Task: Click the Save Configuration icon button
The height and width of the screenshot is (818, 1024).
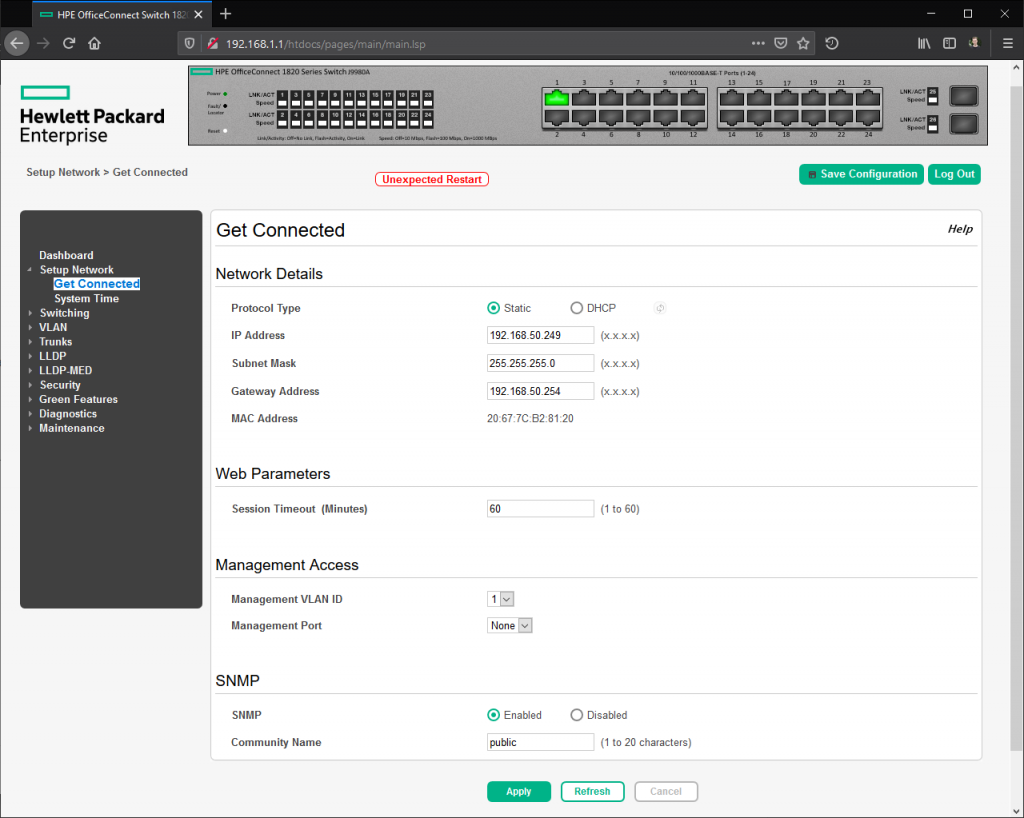Action: 810,174
